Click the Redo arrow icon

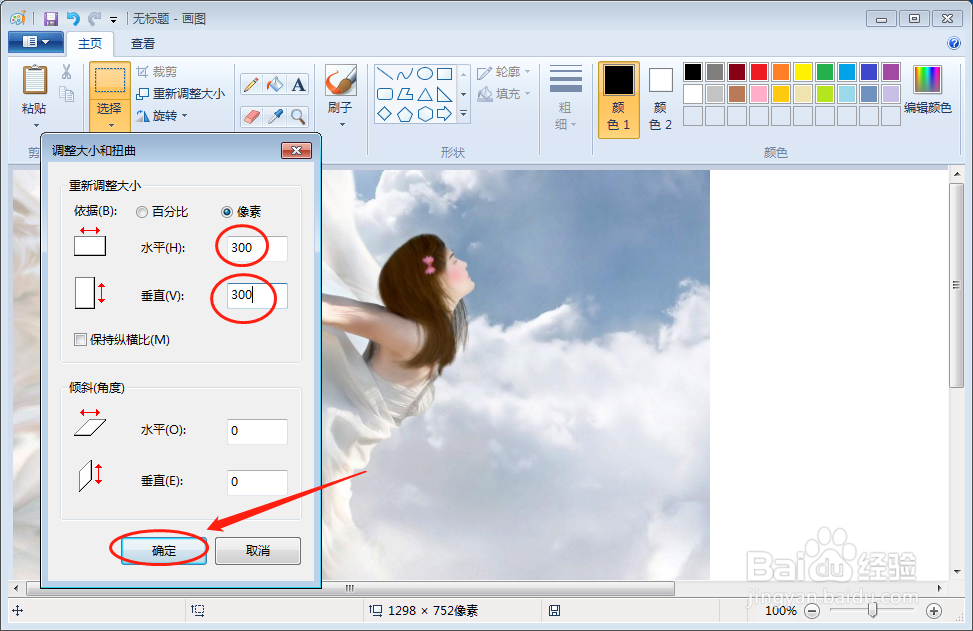(x=95, y=19)
